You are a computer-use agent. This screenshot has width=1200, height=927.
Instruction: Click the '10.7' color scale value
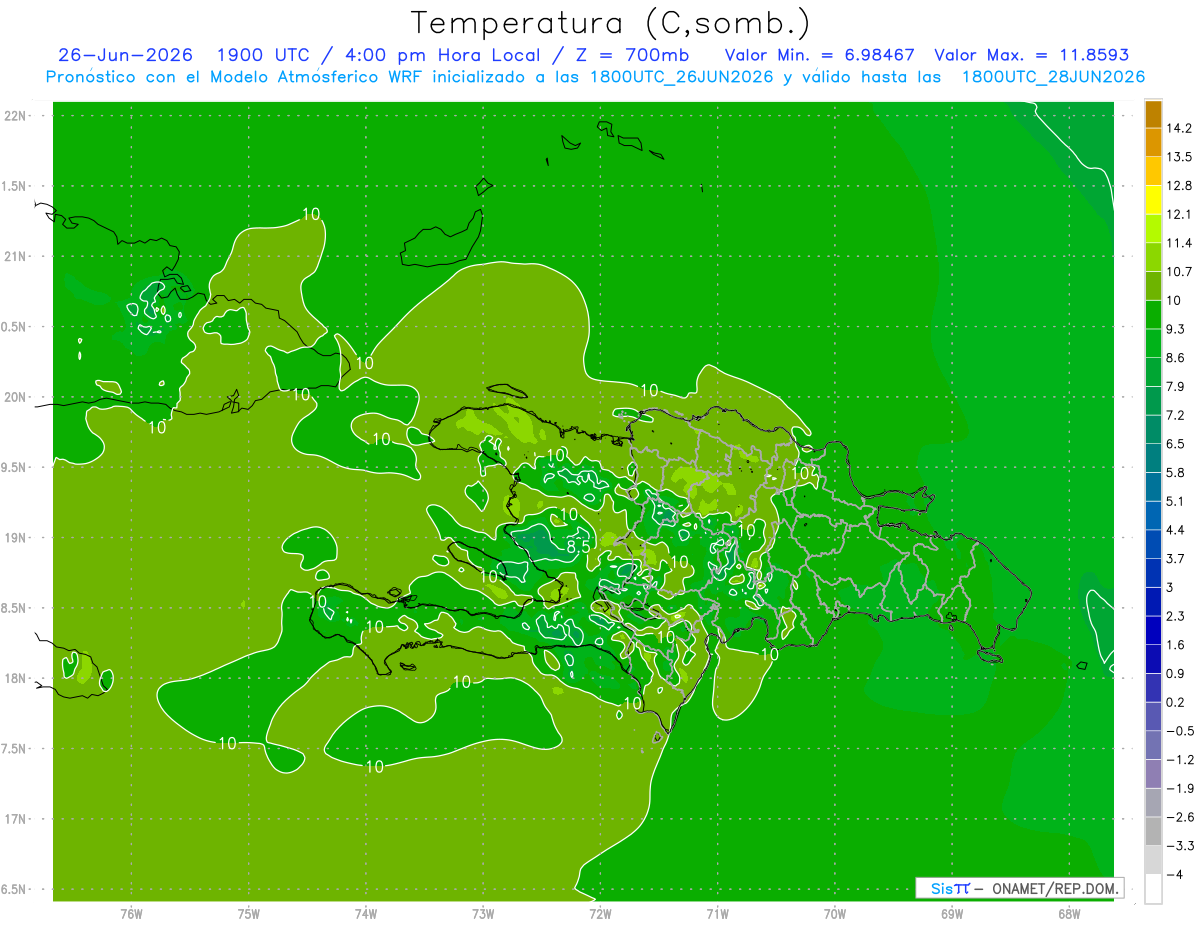[x=1179, y=272]
